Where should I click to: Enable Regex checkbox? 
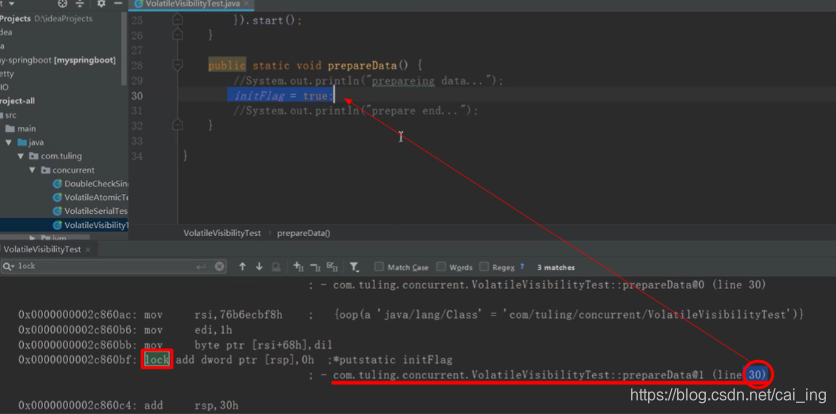[x=484, y=267]
